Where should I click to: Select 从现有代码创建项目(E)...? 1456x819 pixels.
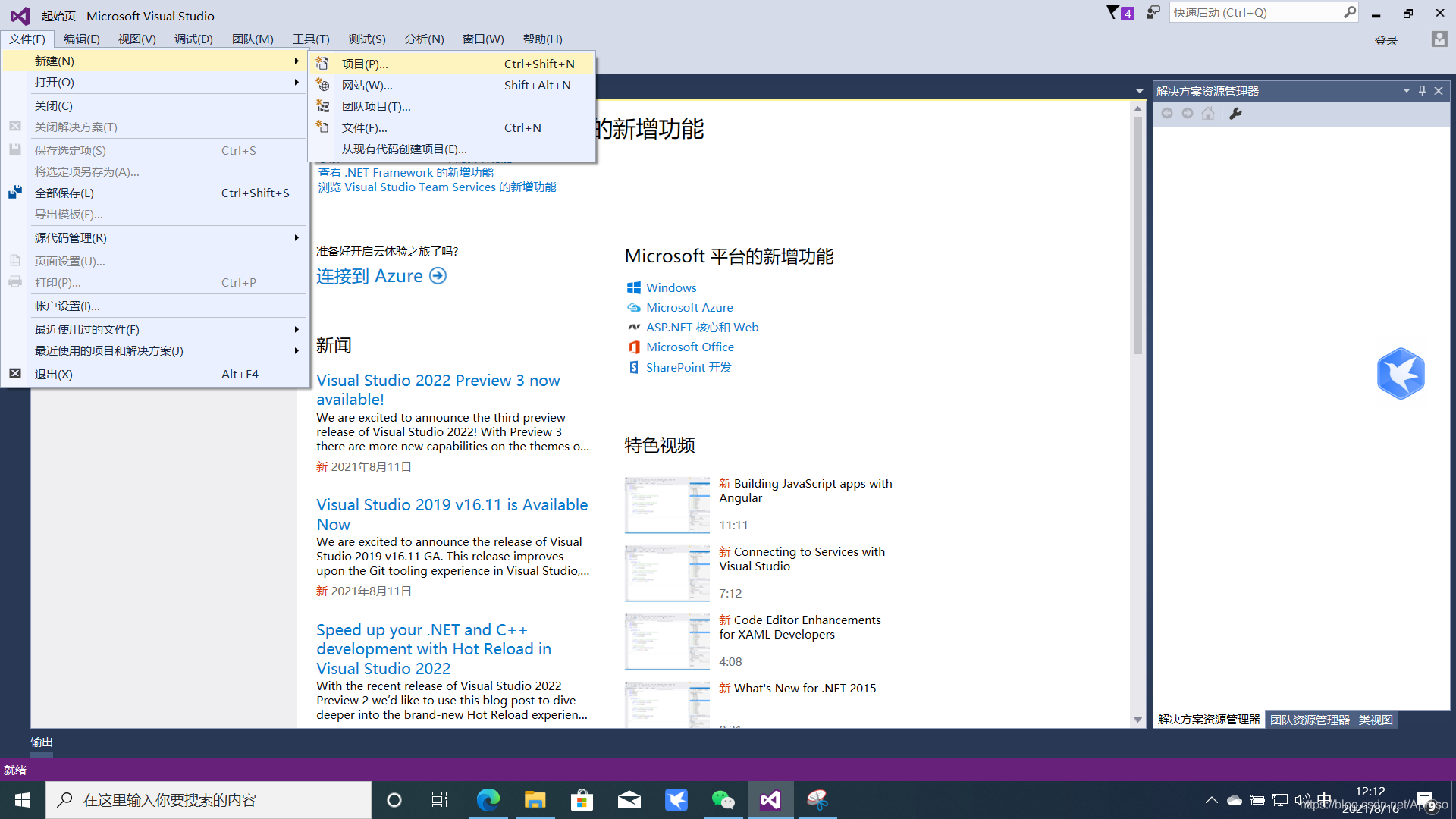pyautogui.click(x=452, y=149)
